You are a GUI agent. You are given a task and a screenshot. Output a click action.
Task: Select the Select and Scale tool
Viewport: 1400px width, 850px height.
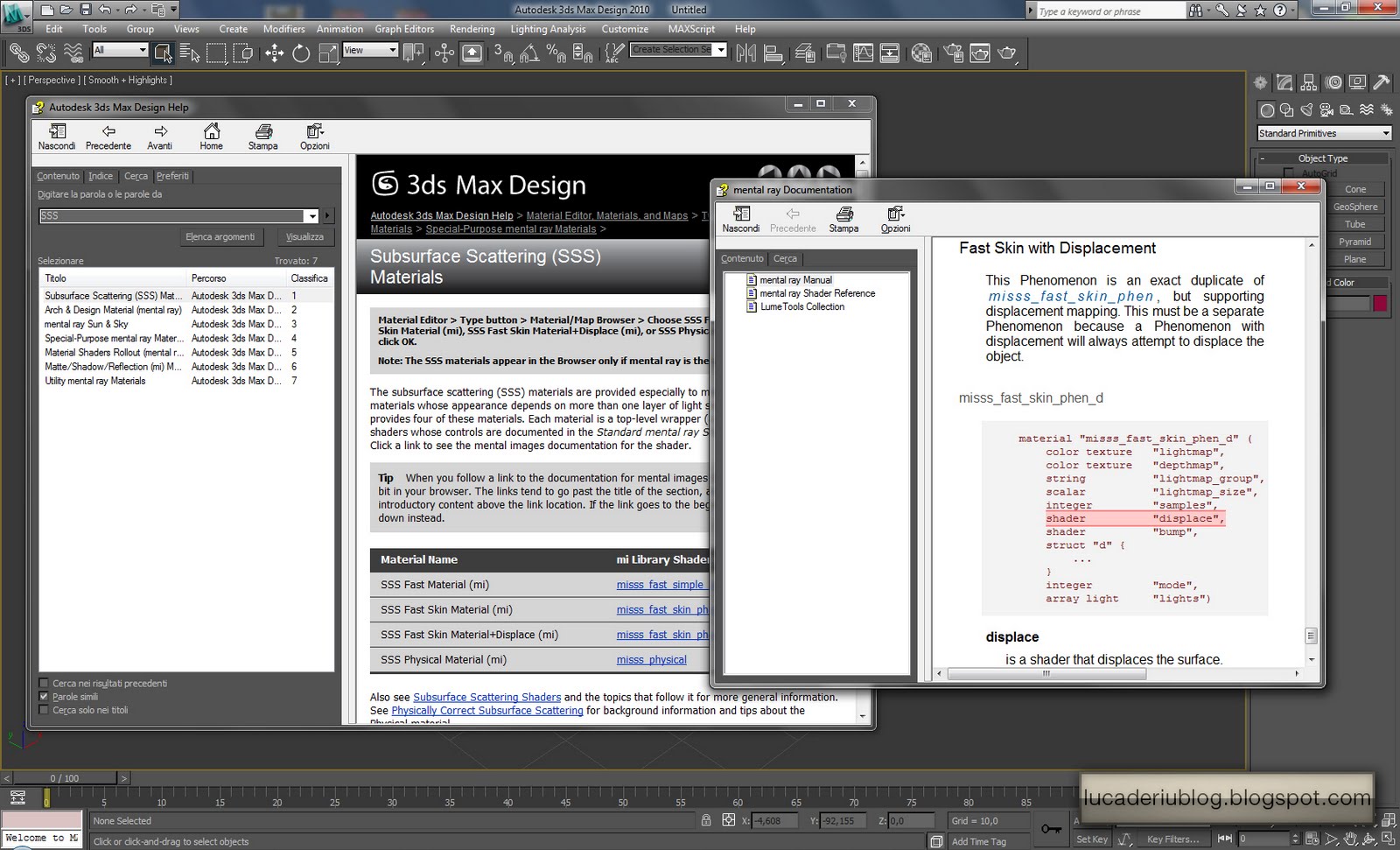(328, 53)
